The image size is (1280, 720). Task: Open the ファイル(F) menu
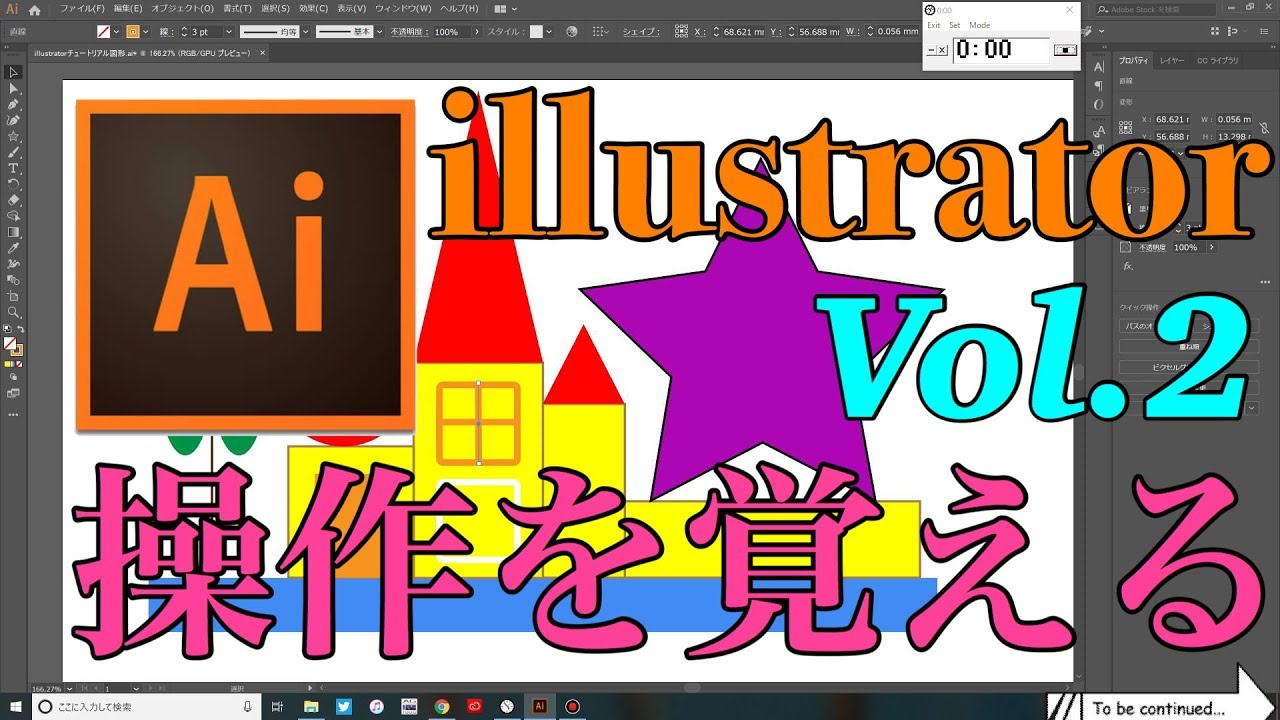coord(81,9)
